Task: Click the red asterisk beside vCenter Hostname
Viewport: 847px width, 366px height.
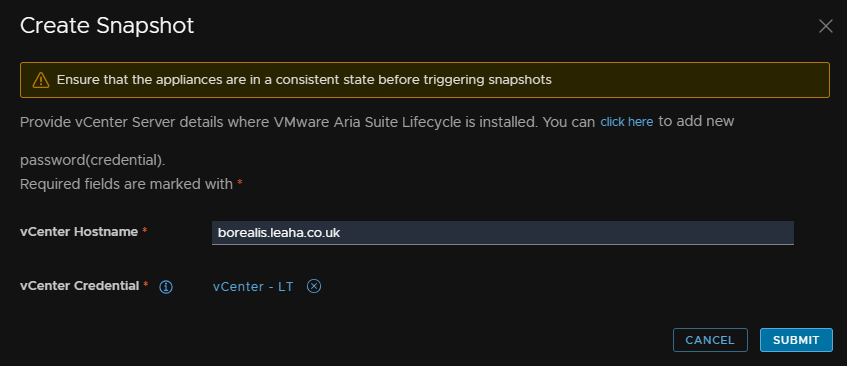Action: 145,231
